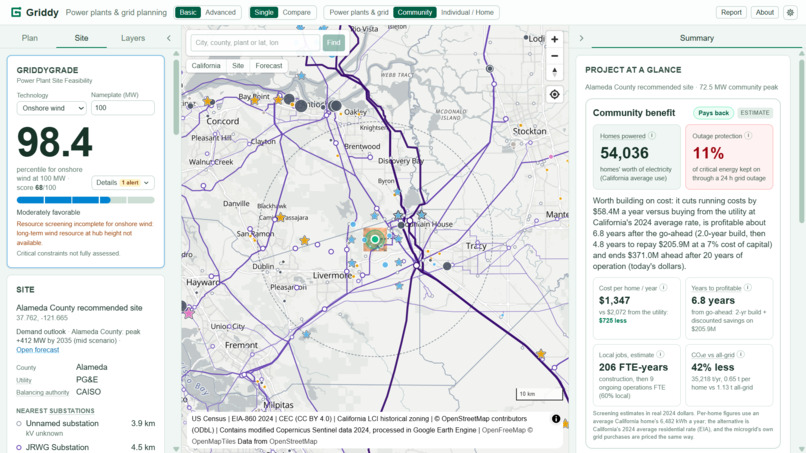Zoom in with the map plus button
Viewport: 806px width, 453px height.
[x=554, y=40]
